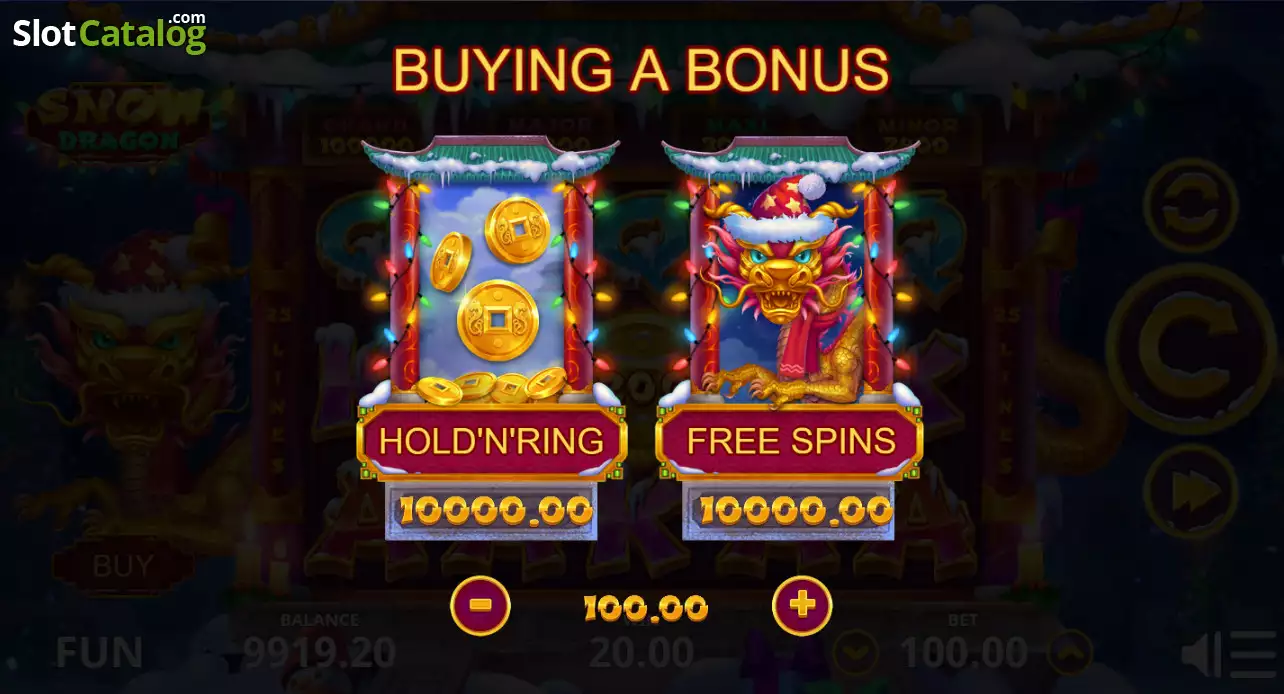Buy the Free Spins bonus
1284x694 pixels.
790,441
